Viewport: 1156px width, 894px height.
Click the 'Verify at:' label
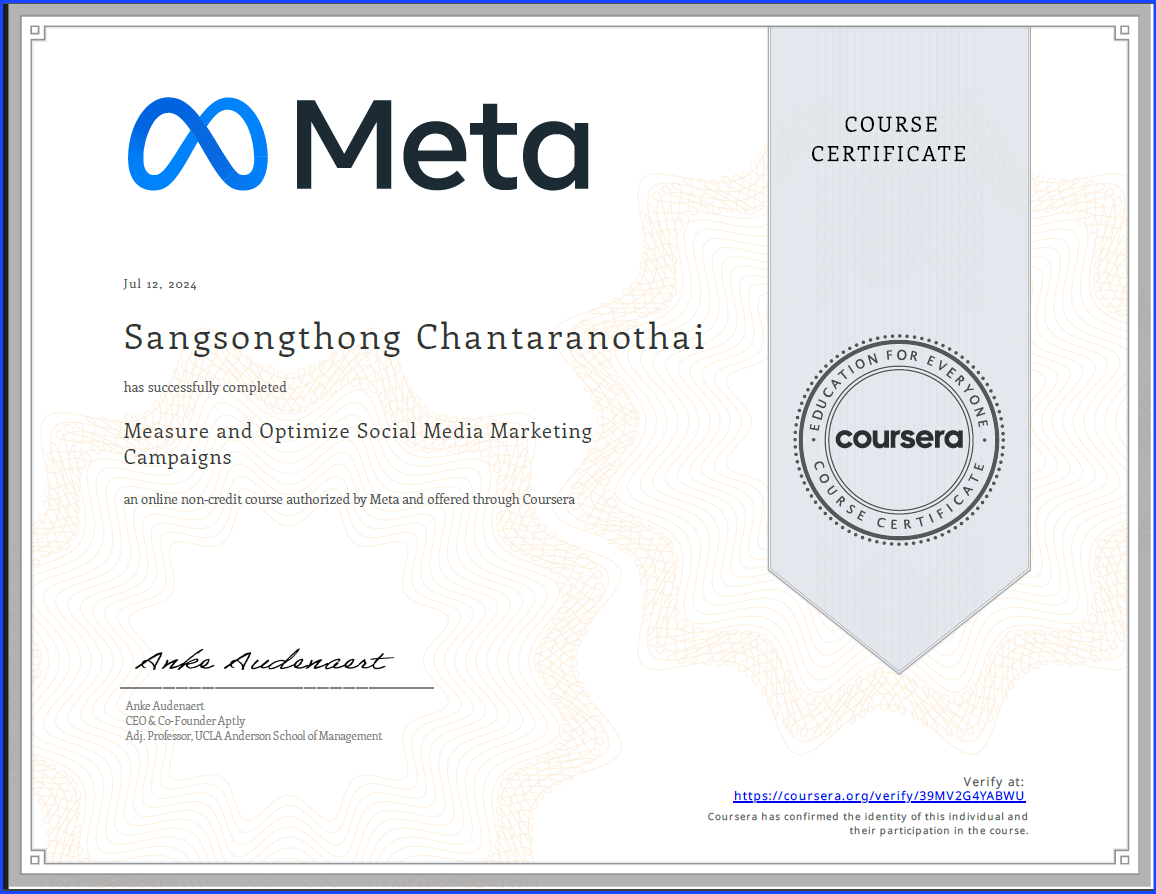pyautogui.click(x=993, y=782)
